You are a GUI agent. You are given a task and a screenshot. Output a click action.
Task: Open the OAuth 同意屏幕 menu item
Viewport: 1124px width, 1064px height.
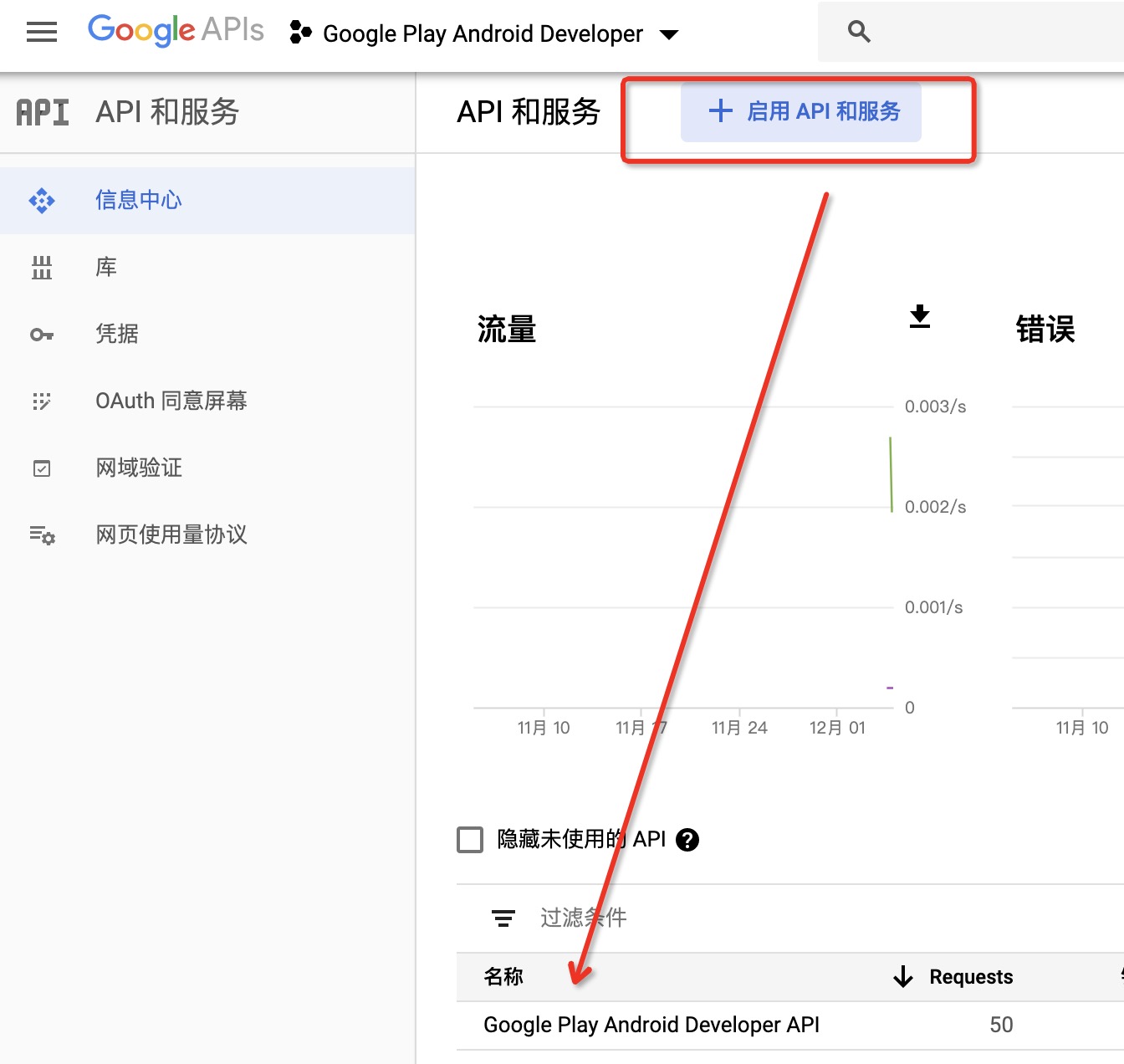pyautogui.click(x=171, y=402)
